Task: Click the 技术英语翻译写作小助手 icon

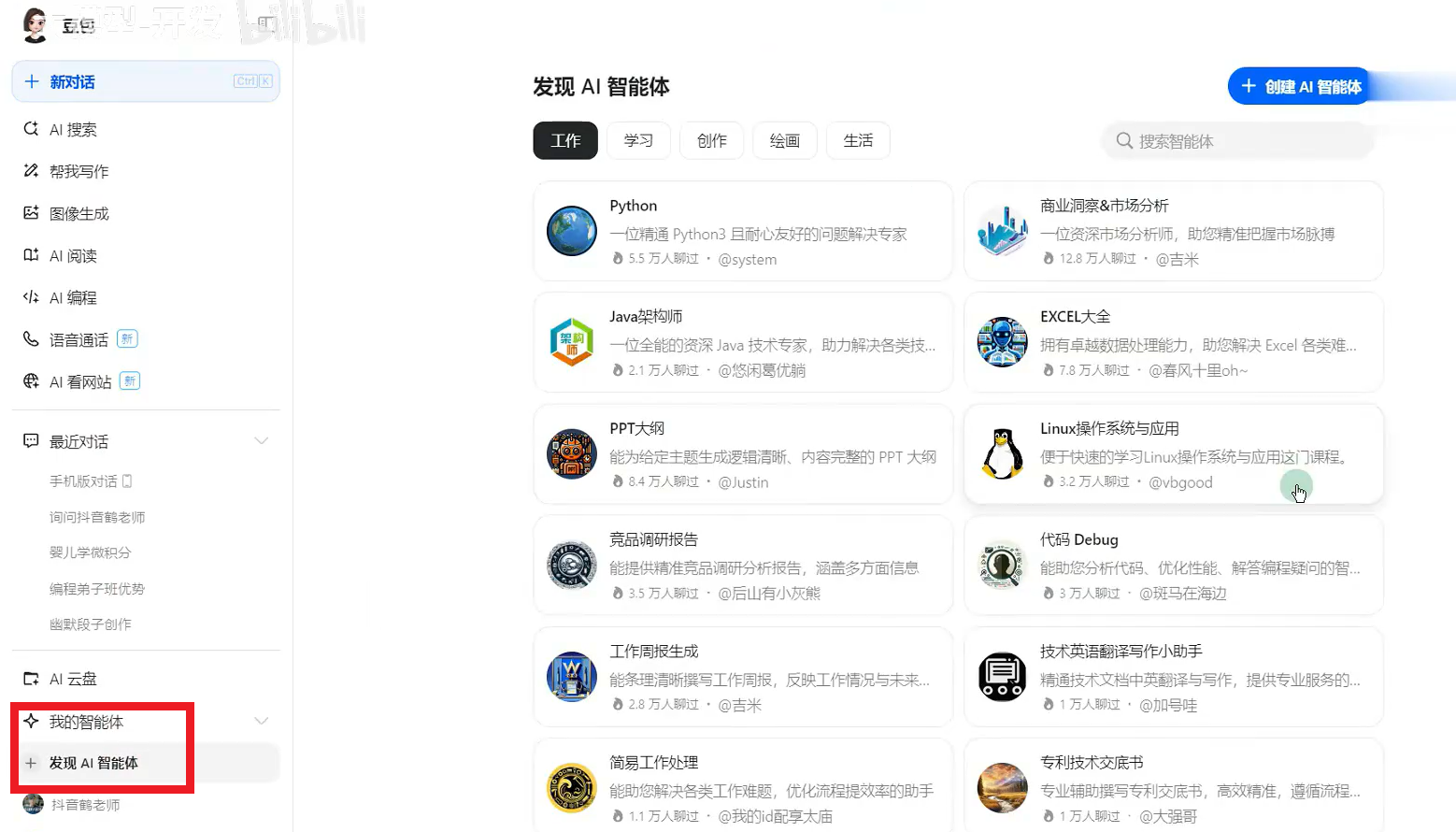Action: [1002, 677]
